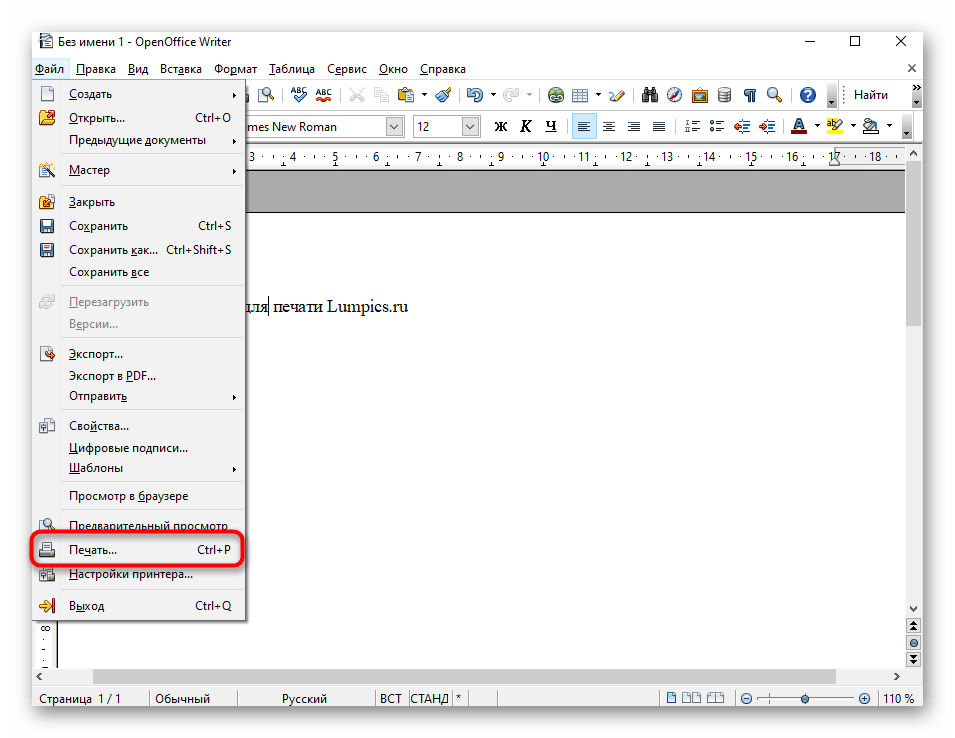Viewport: 955px width, 738px height.
Task: Click the insert table icon
Action: pyautogui.click(x=582, y=95)
